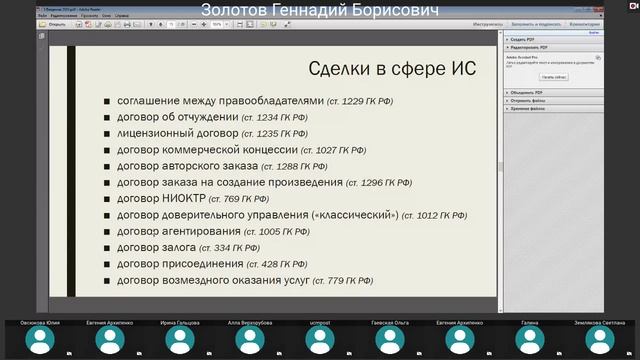The image size is (640, 360).
Task: Click the read mode expand icon
Action: tap(287, 24)
